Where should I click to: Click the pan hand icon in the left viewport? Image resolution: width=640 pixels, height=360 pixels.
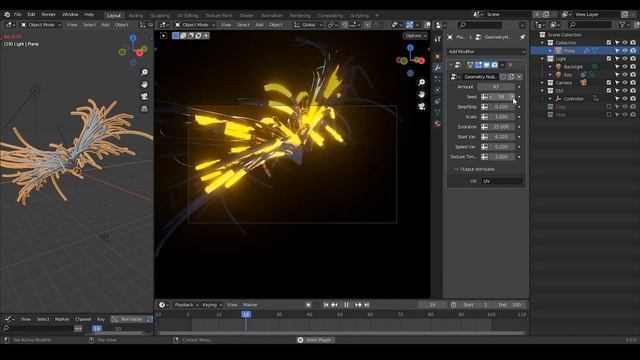[144, 84]
